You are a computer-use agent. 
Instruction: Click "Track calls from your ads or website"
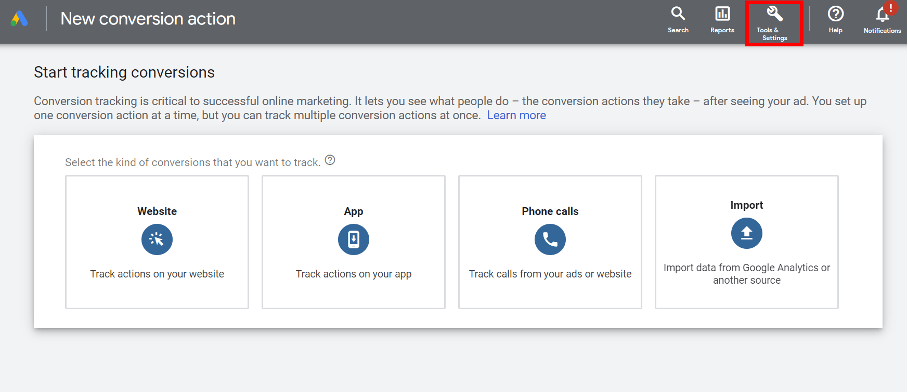[x=550, y=274]
